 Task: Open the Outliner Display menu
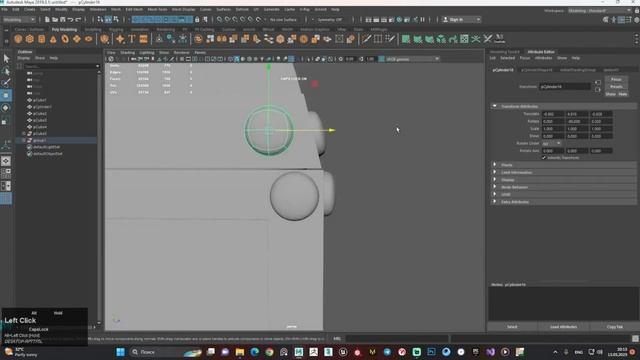coord(23,58)
